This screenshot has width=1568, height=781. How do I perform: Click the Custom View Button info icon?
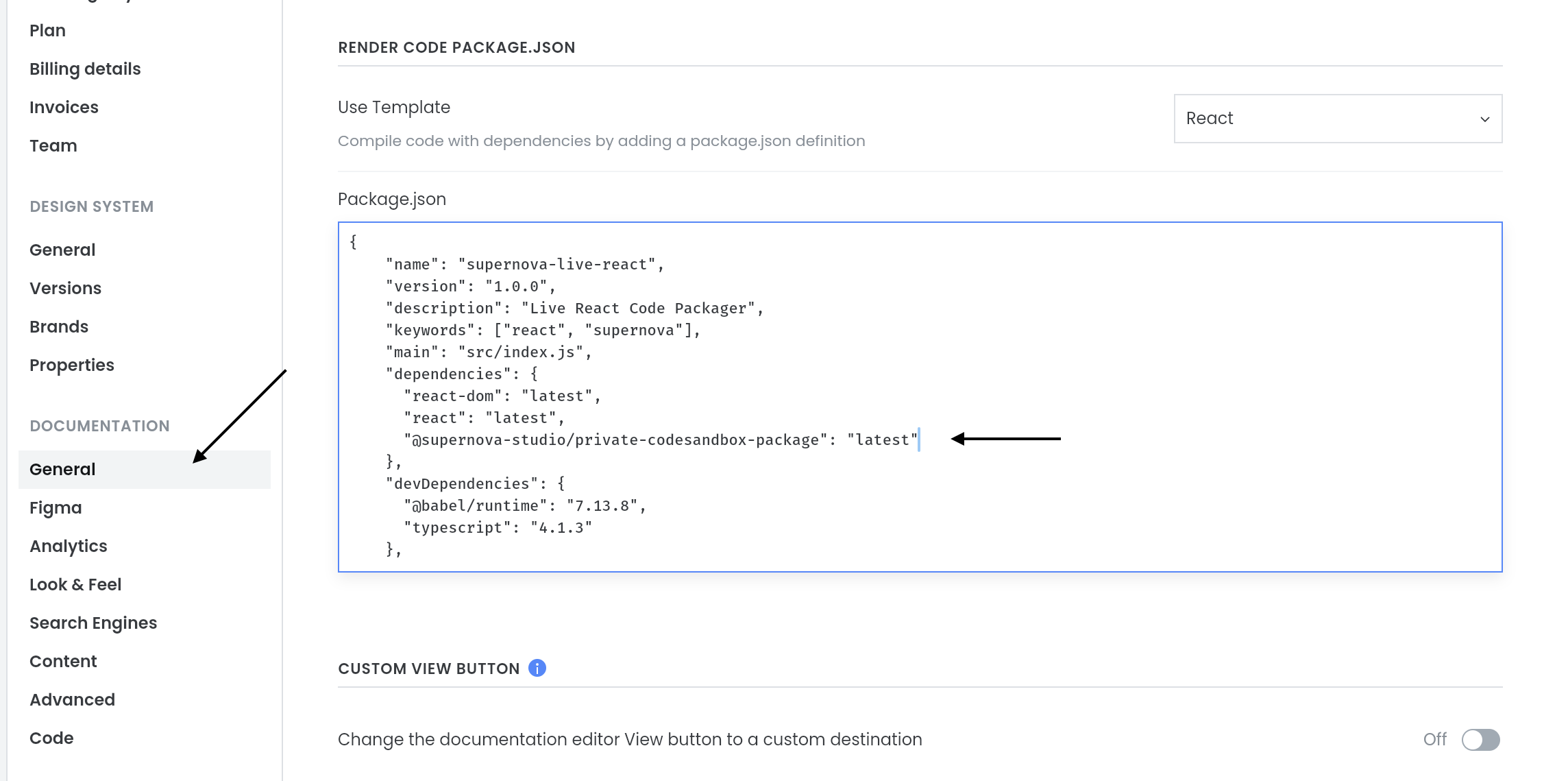tap(537, 668)
